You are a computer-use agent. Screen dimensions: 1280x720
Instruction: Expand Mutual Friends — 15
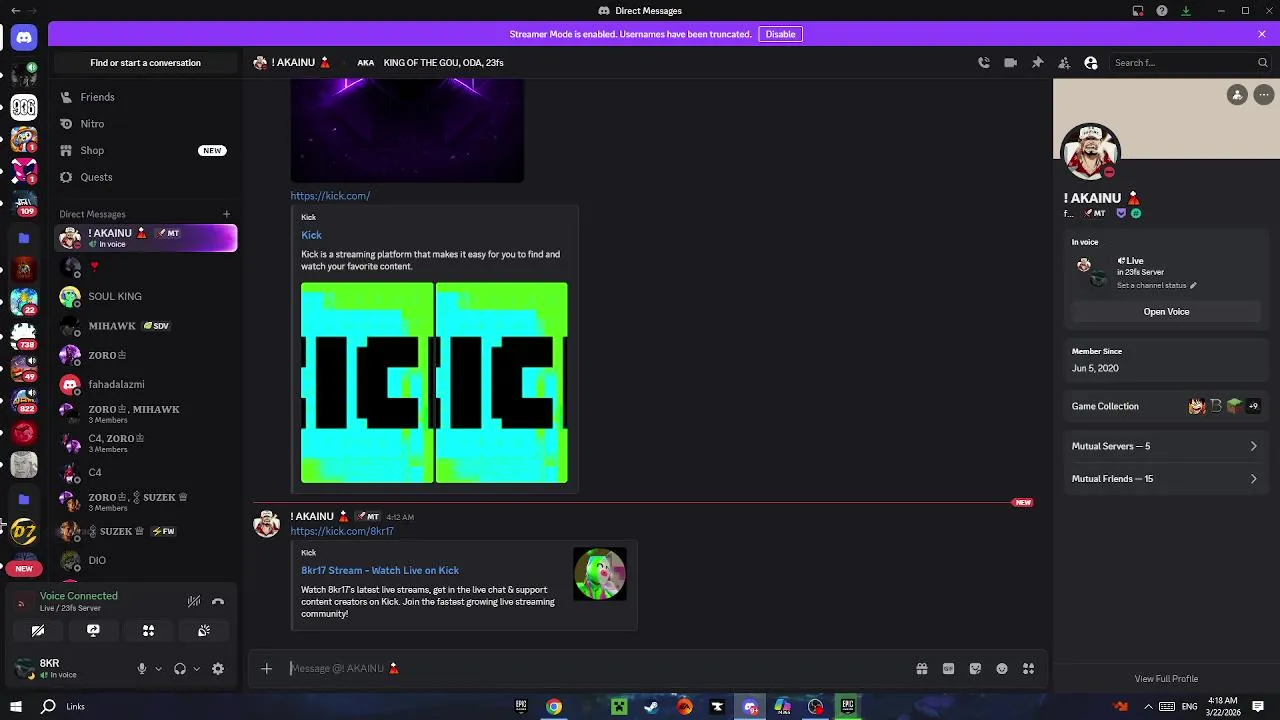1165,479
